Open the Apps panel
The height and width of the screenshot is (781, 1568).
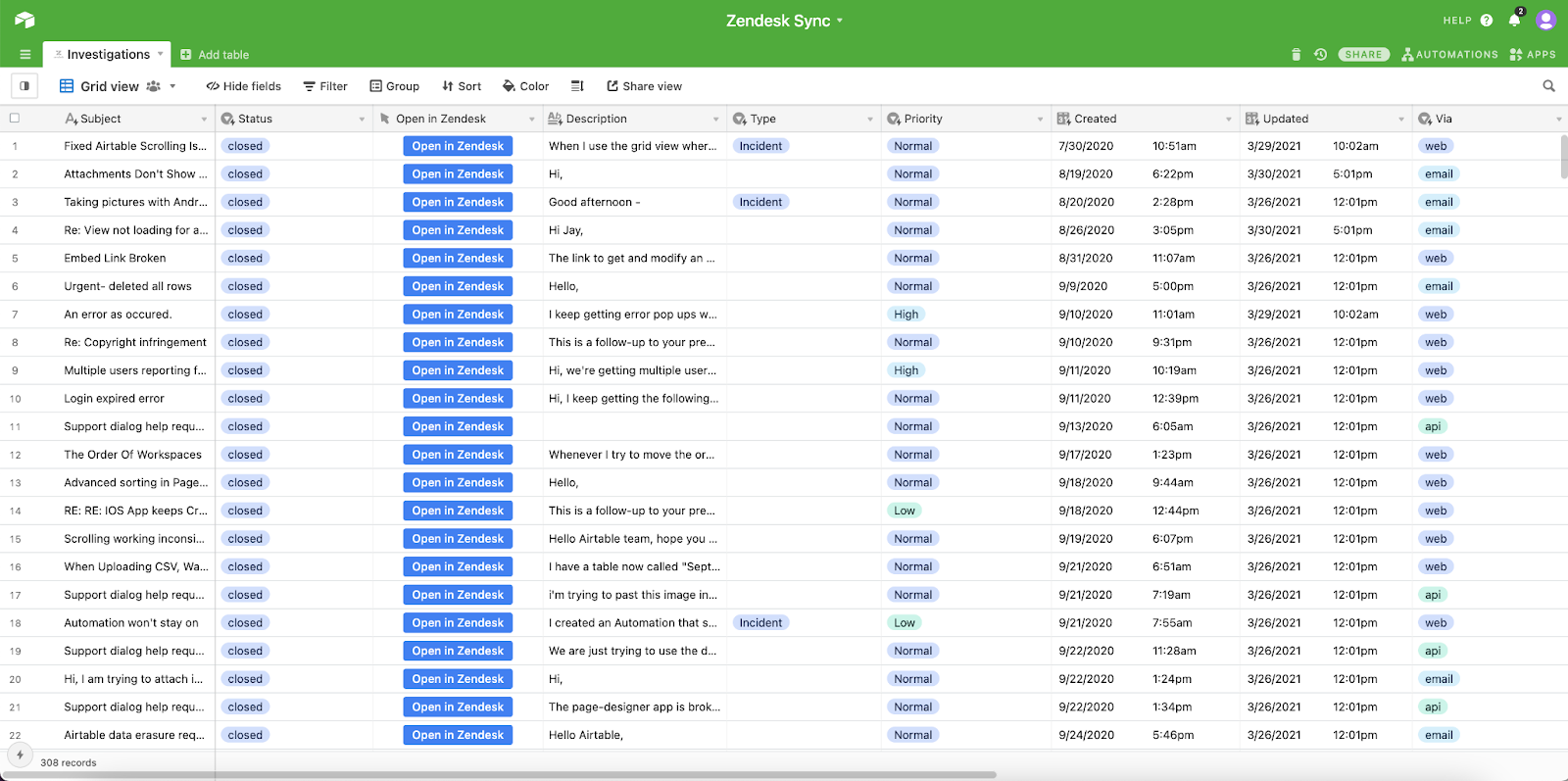pos(1533,55)
